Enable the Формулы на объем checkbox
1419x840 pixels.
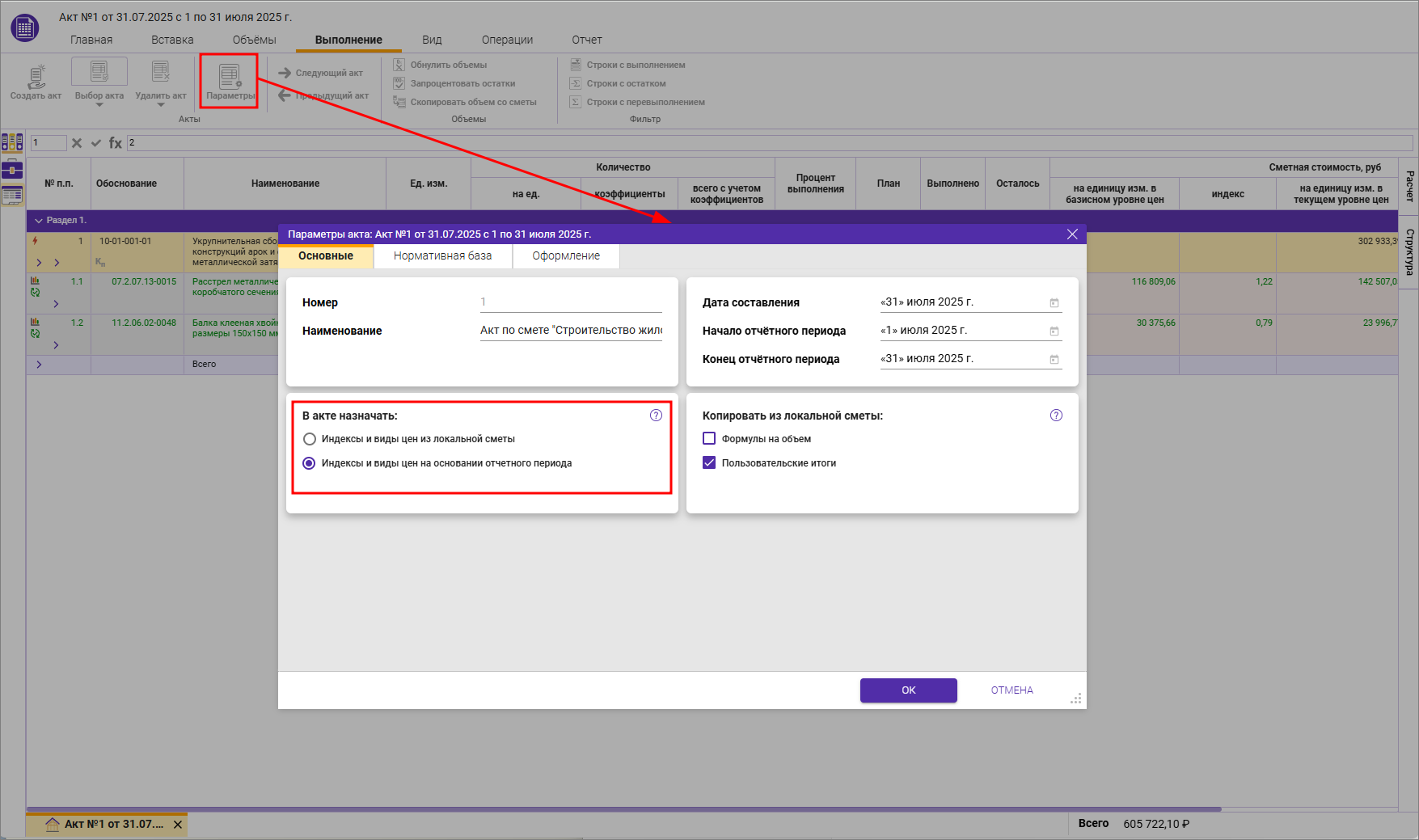(709, 439)
